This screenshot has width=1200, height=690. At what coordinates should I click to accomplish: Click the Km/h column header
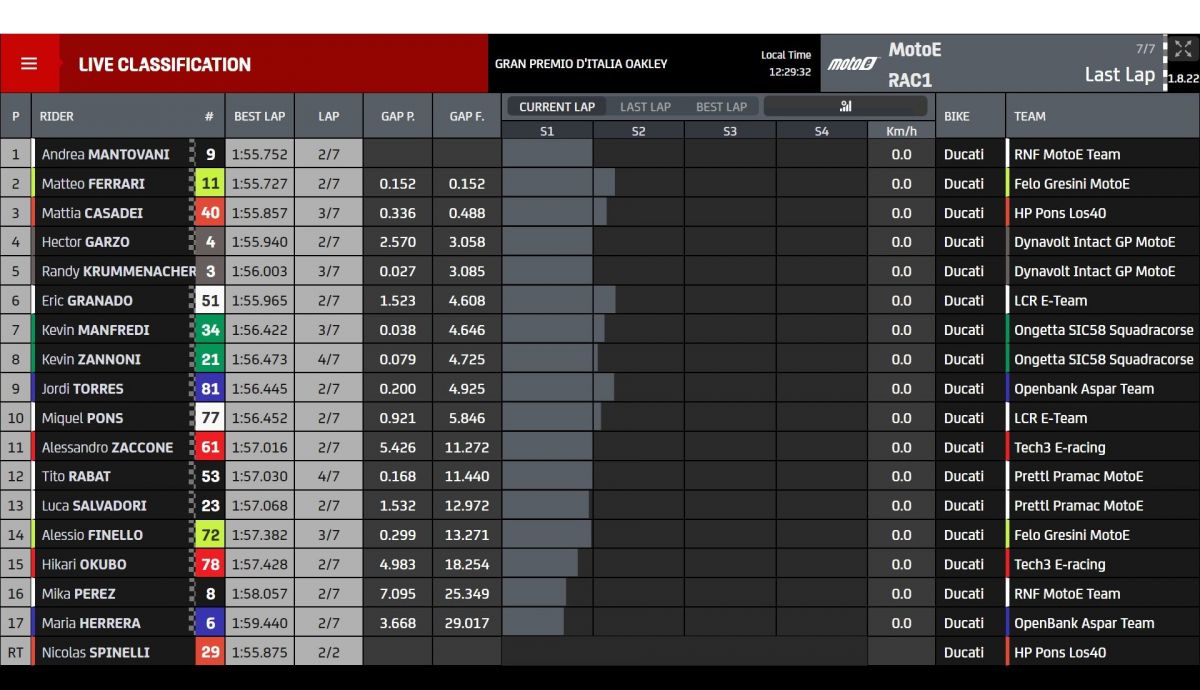pos(901,131)
